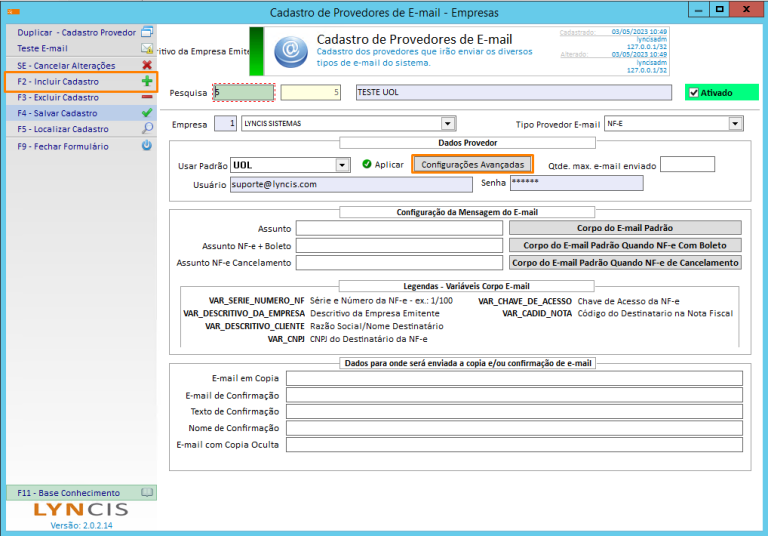
Task: Choose F4 - Salvar Cadastro
Action: click(82, 113)
